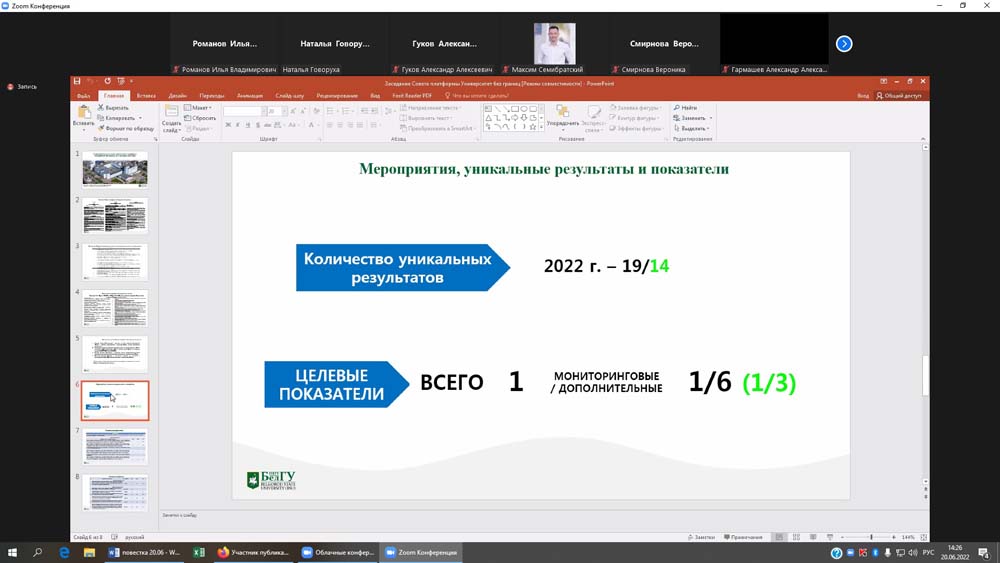Open the Select (Выделить) dropdown
This screenshot has height=563, width=1000.
pyautogui.click(x=691, y=128)
